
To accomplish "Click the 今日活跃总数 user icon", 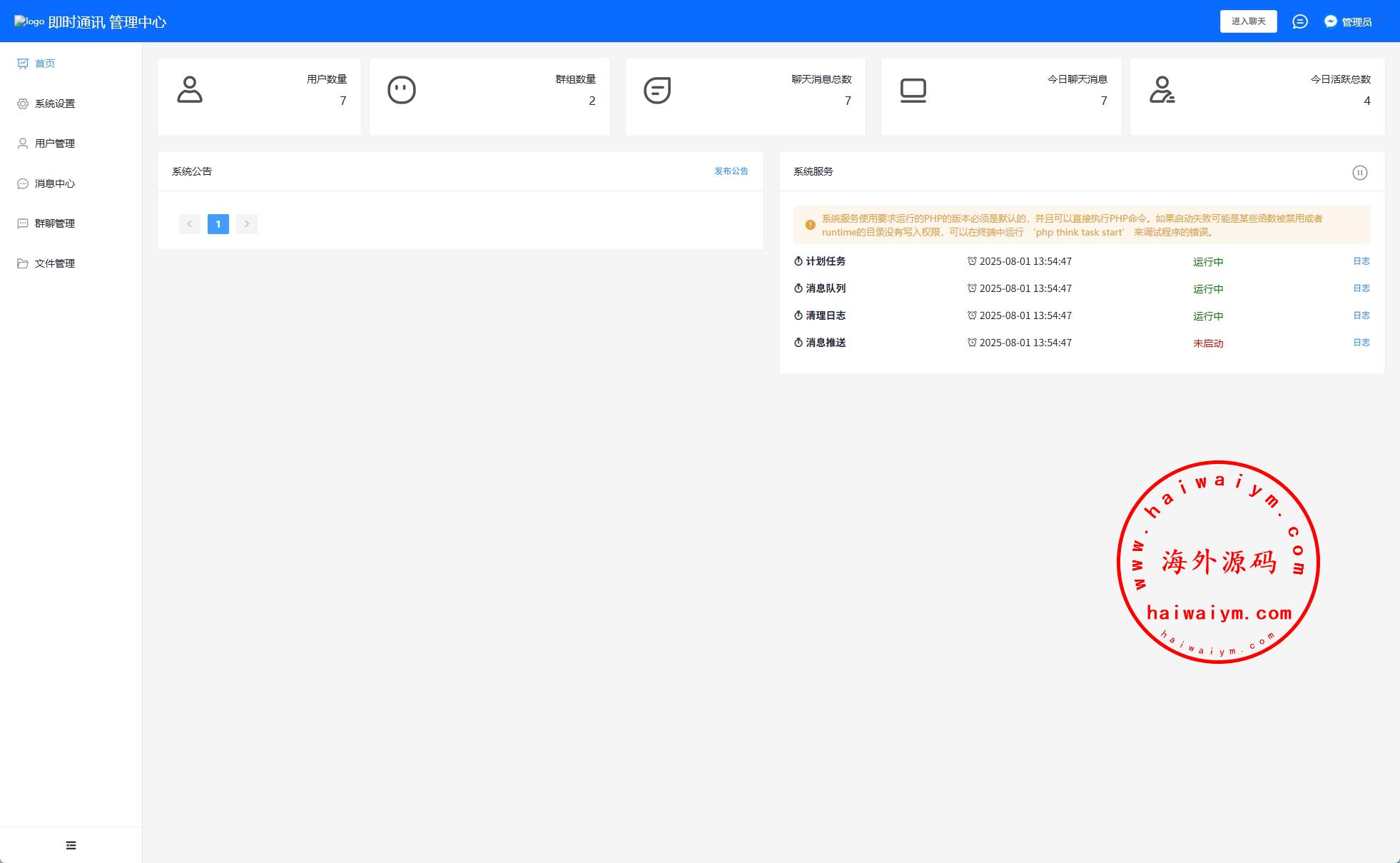I will 1161,90.
